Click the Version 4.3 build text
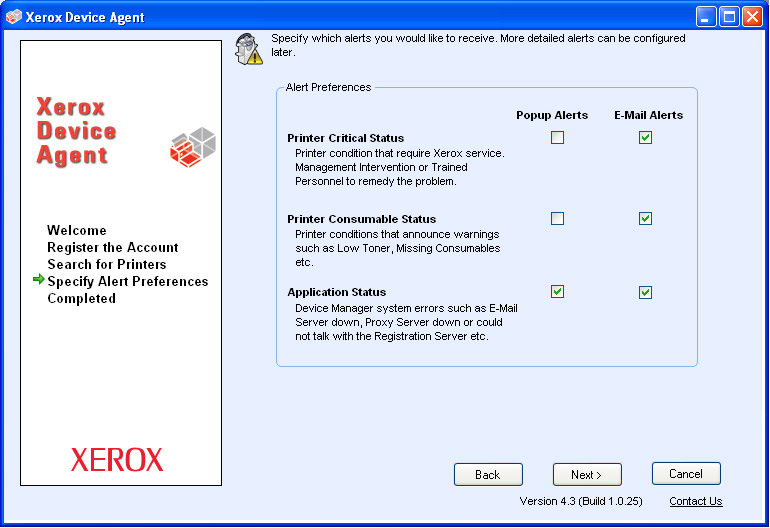The height and width of the screenshot is (528, 770). pos(581,501)
